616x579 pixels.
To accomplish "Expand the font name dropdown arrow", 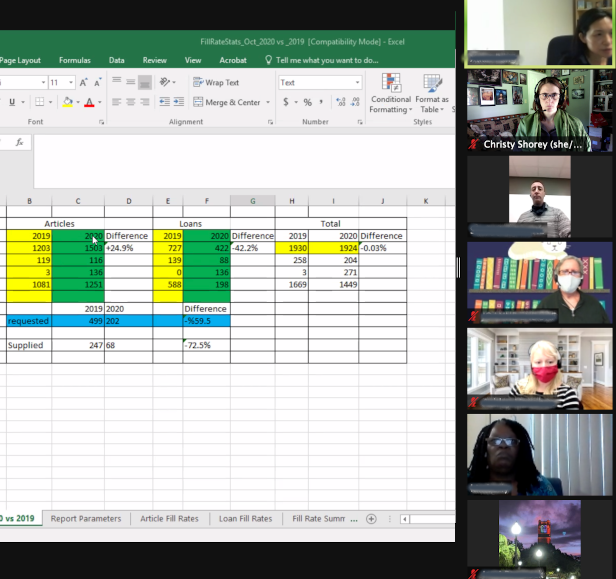I will tap(43, 82).
